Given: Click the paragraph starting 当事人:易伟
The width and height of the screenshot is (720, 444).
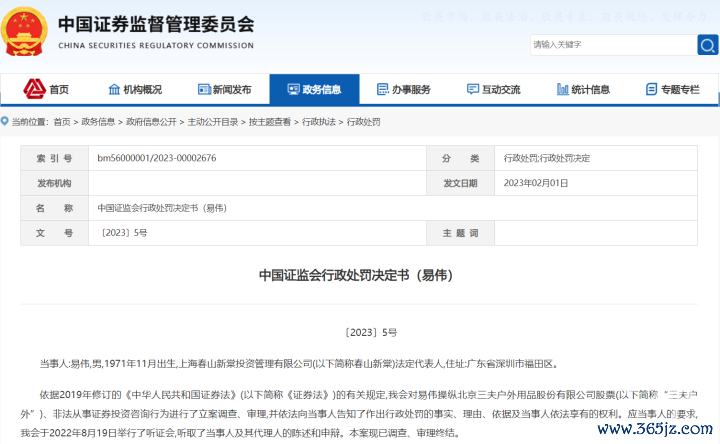Looking at the screenshot, I should click(x=299, y=364).
